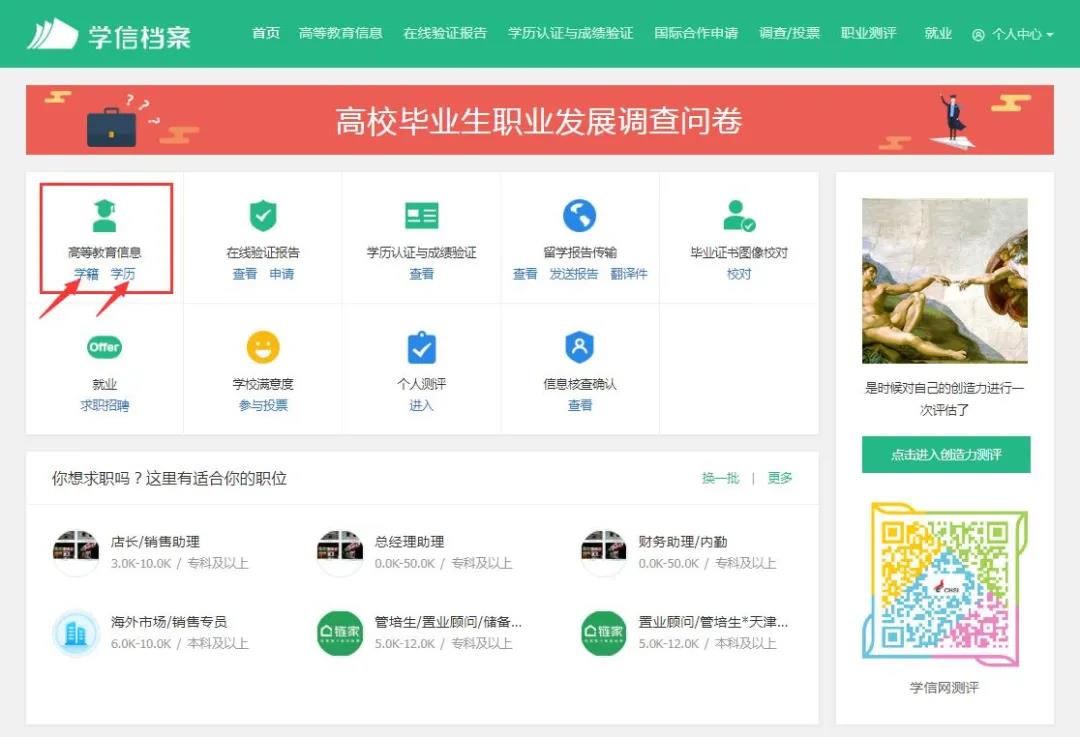Click the 学校满意度 smiley face icon

[x=262, y=347]
